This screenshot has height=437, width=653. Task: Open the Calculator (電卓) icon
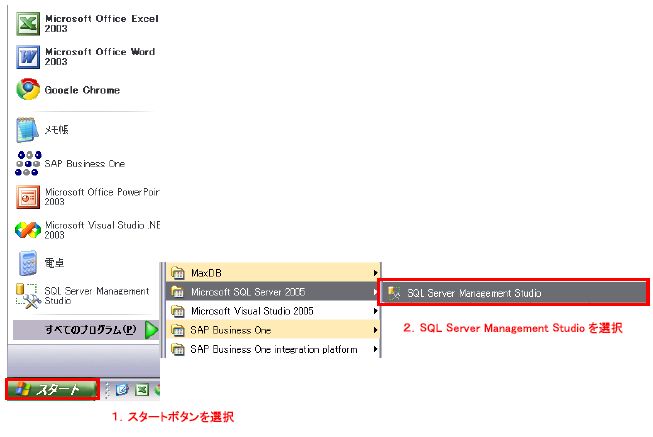28,262
